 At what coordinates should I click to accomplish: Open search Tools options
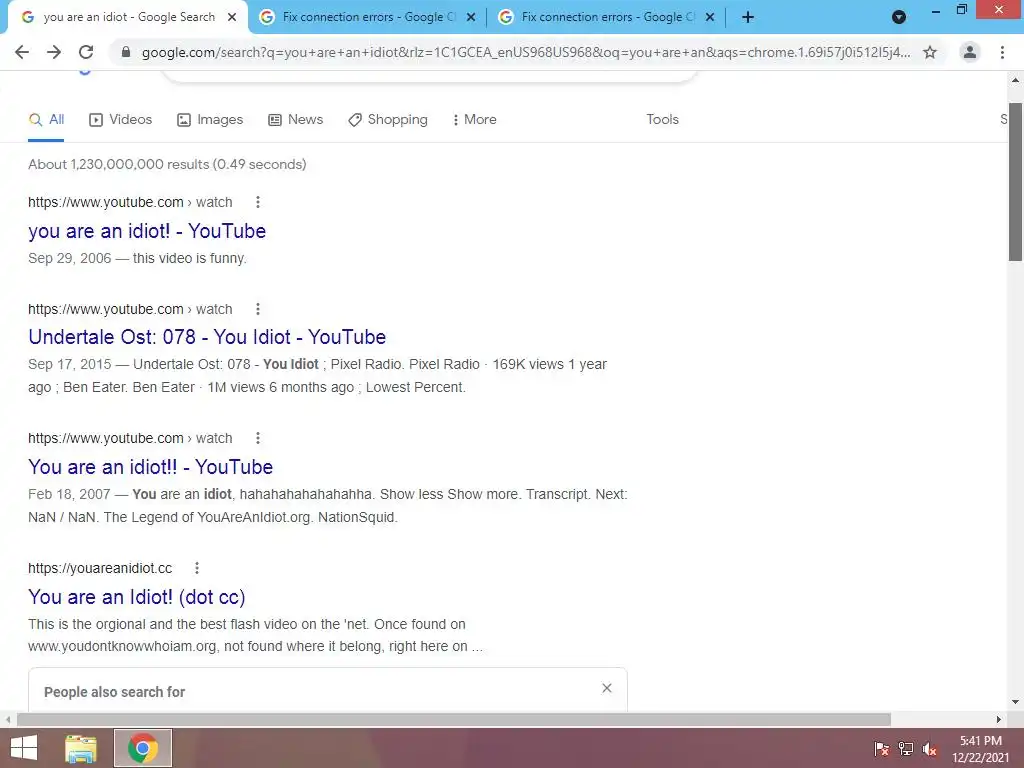click(x=662, y=120)
